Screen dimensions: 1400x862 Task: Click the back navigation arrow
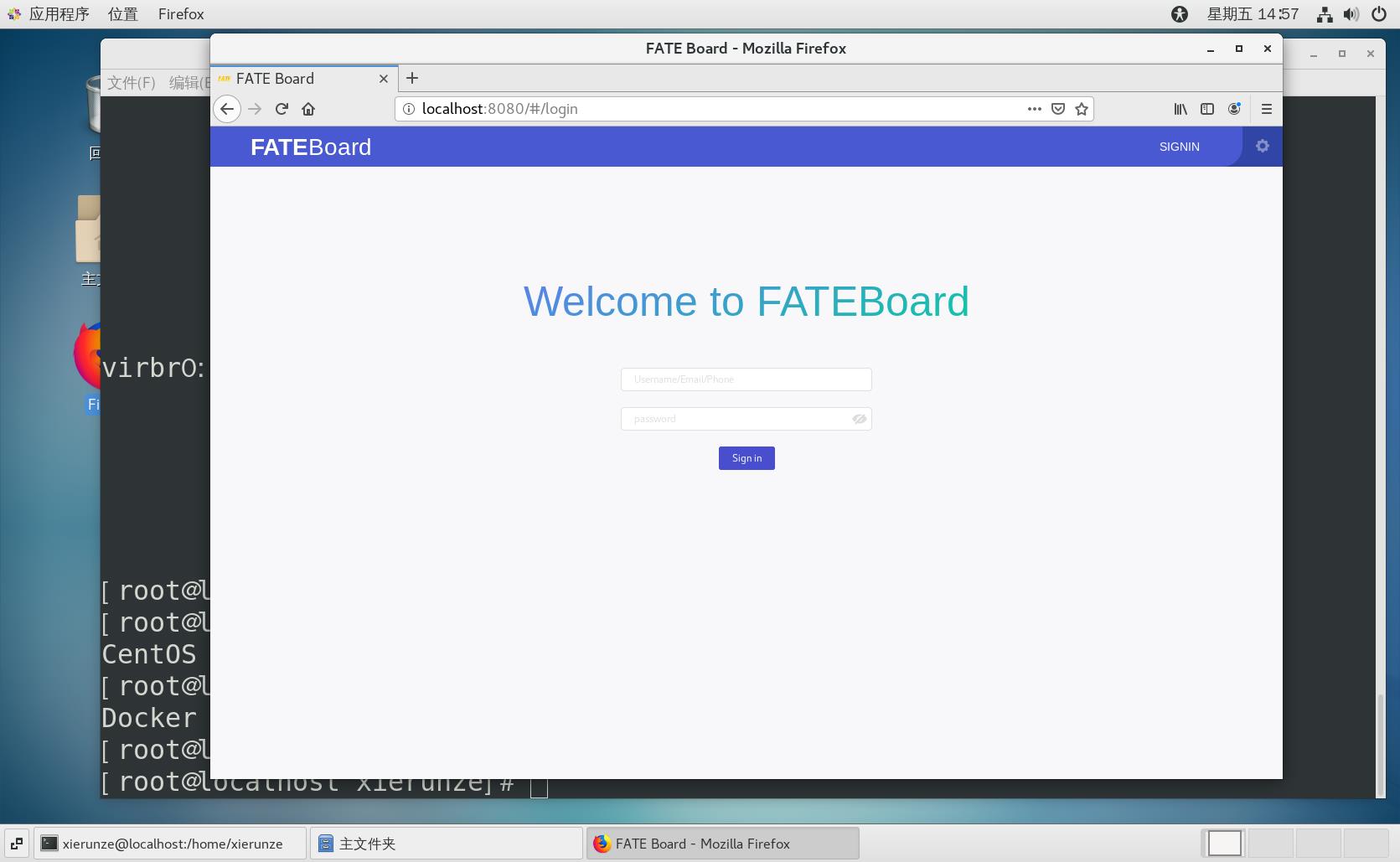pyautogui.click(x=227, y=109)
